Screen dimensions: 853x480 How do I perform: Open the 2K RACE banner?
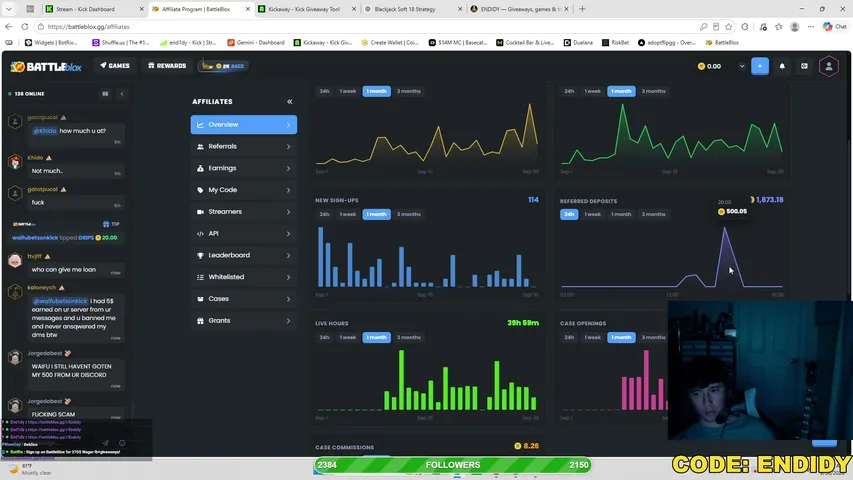[224, 66]
